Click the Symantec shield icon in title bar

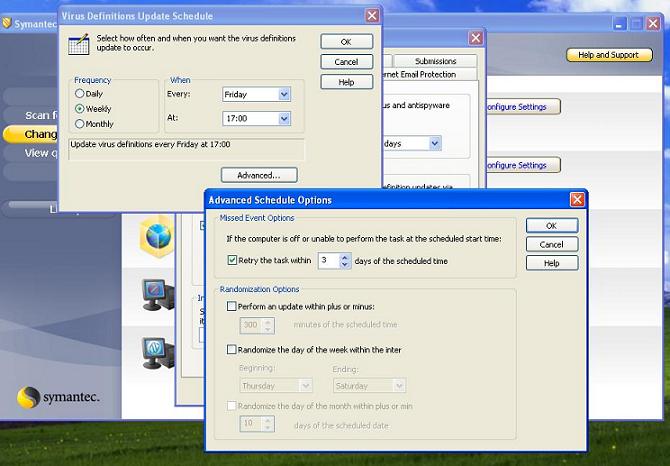7,23
